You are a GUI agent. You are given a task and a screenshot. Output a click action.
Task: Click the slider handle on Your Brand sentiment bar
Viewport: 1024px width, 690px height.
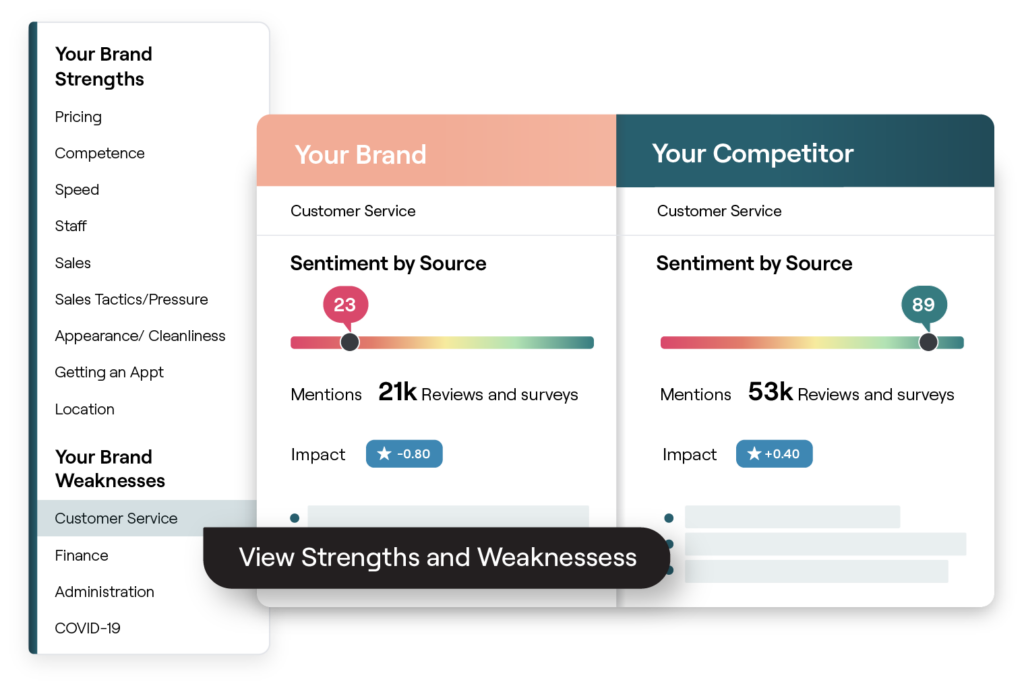click(x=349, y=341)
